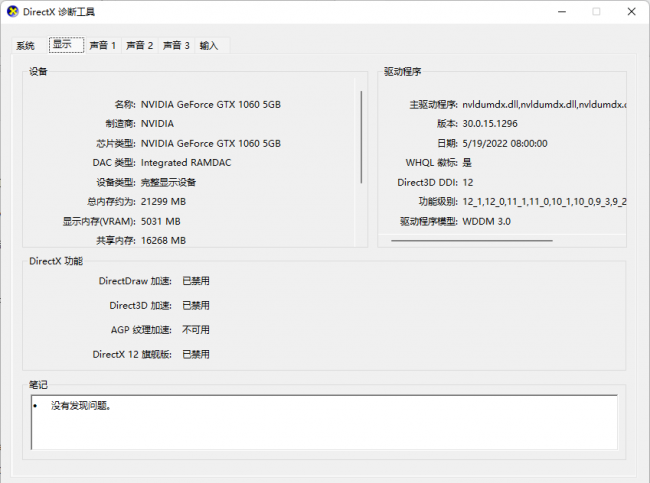This screenshot has width=650, height=483.
Task: Open the 声音 1 tab
Action: (103, 45)
